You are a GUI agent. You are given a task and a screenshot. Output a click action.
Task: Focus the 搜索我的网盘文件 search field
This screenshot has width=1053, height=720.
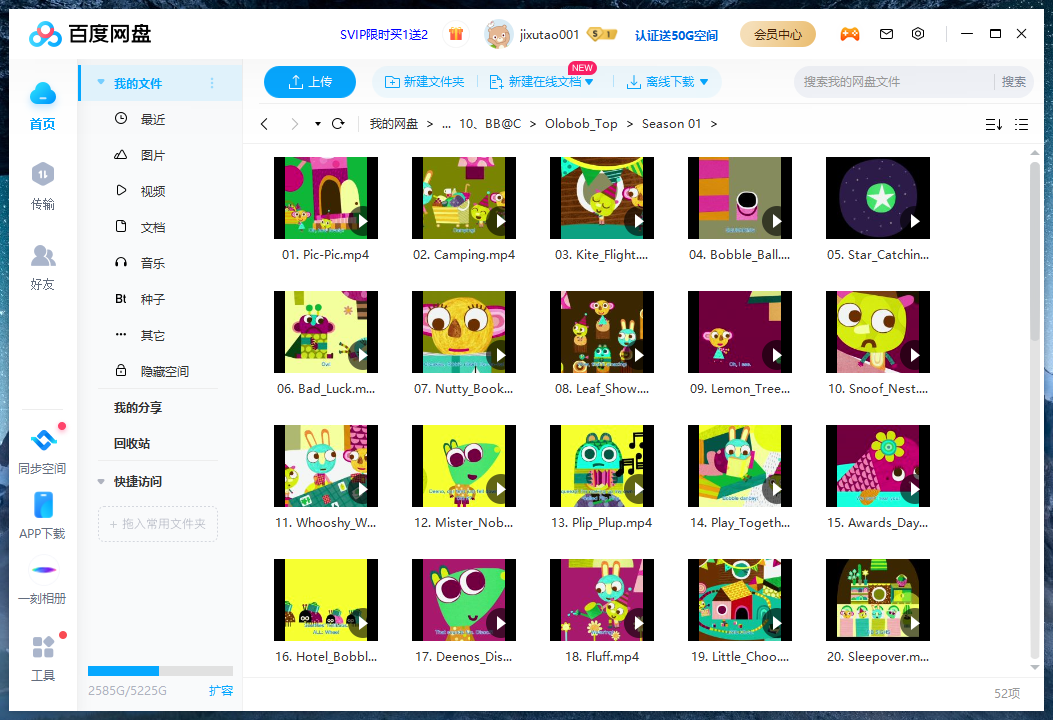click(x=893, y=81)
